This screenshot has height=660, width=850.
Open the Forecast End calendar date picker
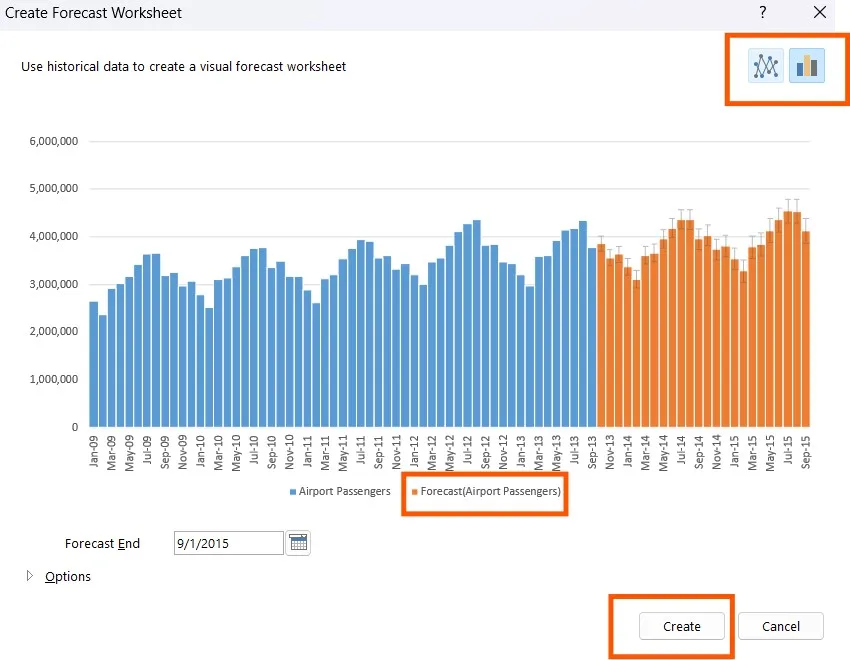(299, 543)
